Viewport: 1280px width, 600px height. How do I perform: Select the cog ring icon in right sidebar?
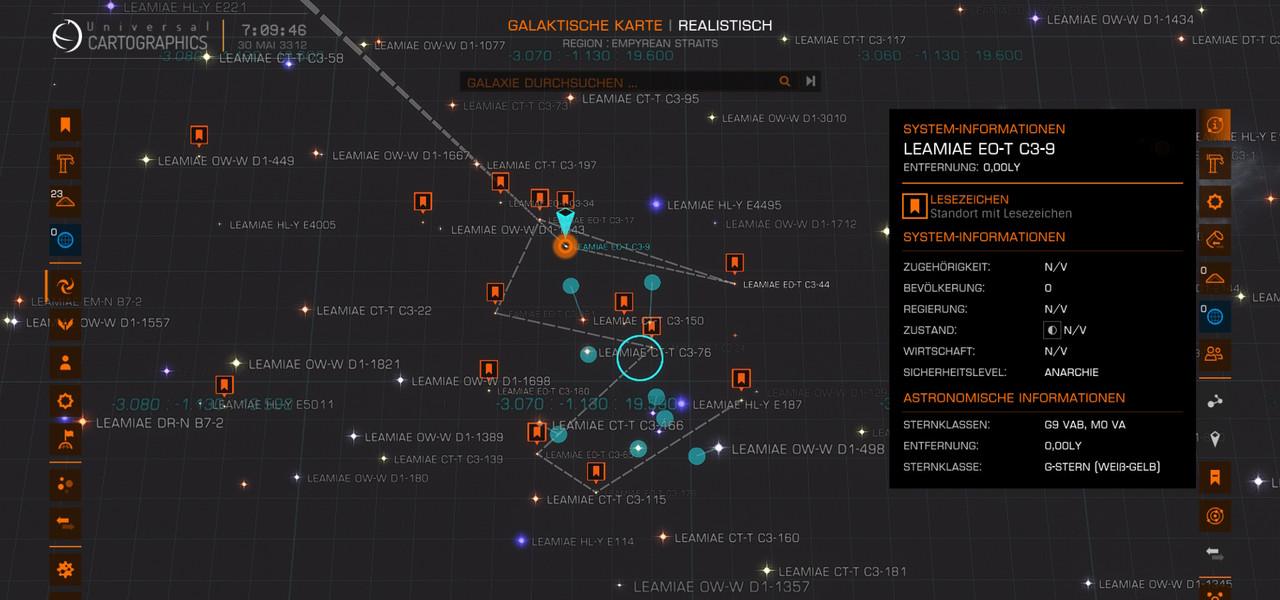(x=1215, y=201)
